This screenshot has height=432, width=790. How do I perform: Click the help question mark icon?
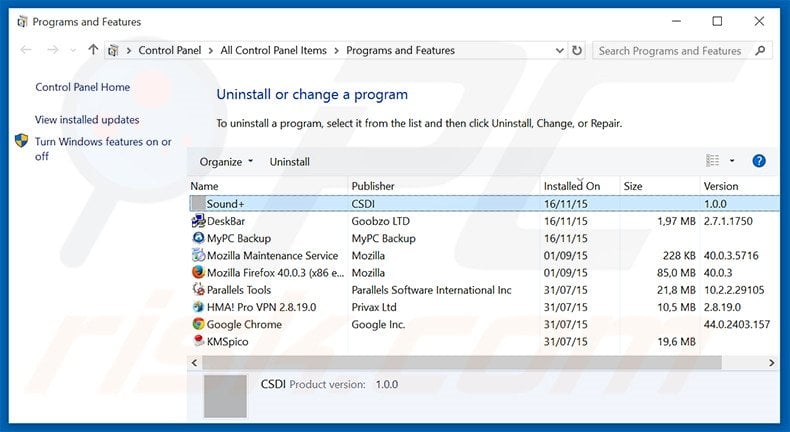(x=759, y=161)
